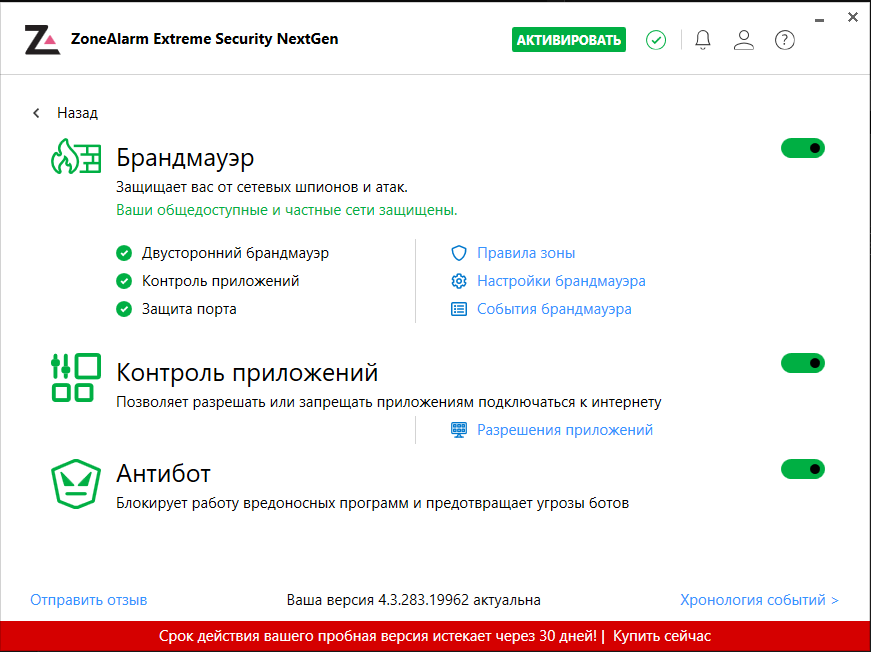Click the Антибот shield robot icon
The image size is (871, 652).
(76, 484)
